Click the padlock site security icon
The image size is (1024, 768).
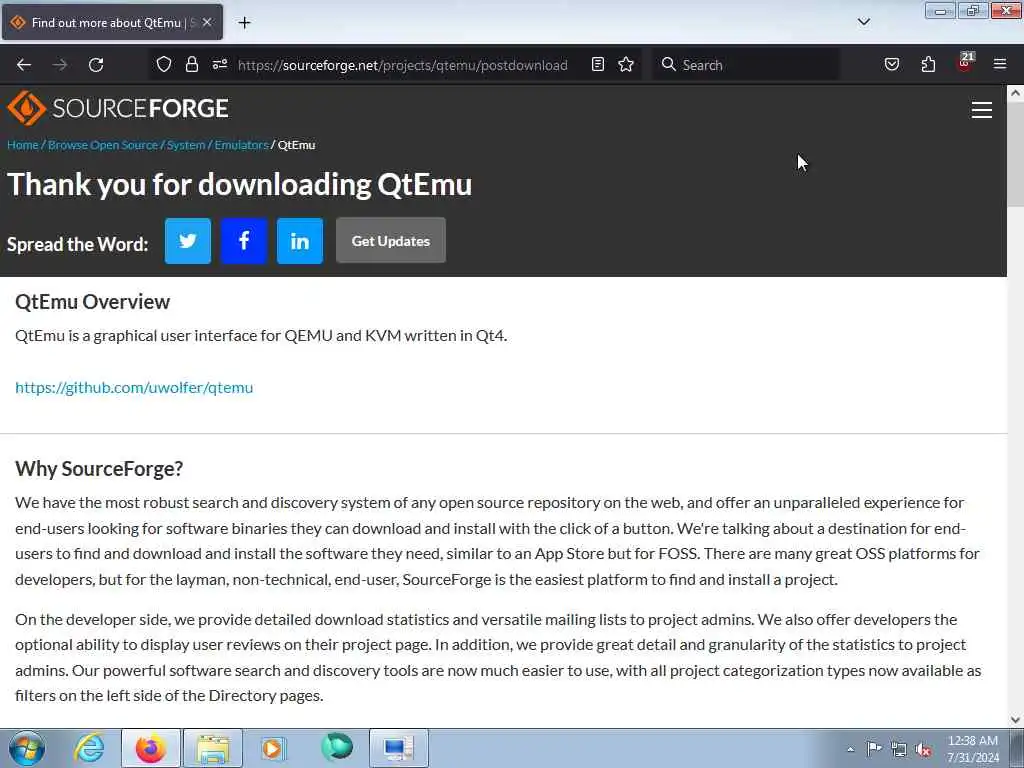(191, 64)
